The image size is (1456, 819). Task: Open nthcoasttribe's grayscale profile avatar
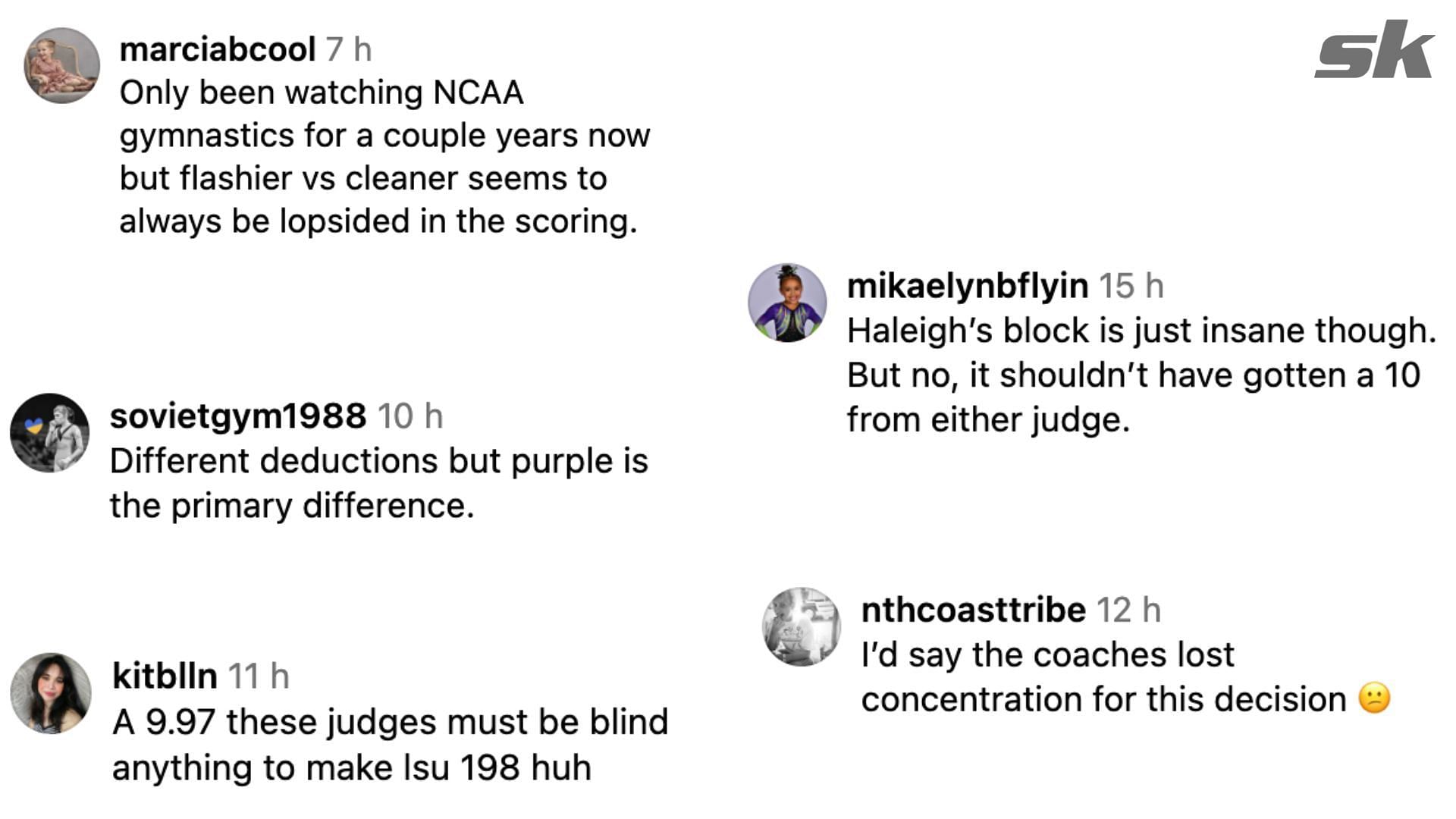pyautogui.click(x=802, y=626)
